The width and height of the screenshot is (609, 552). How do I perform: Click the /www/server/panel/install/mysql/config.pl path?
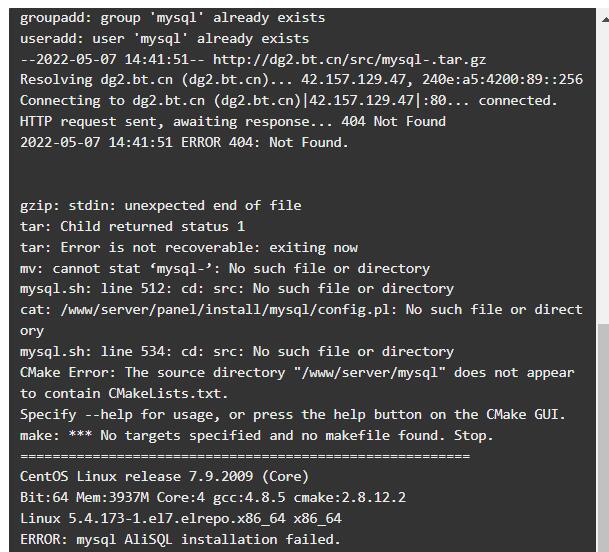[225, 310]
